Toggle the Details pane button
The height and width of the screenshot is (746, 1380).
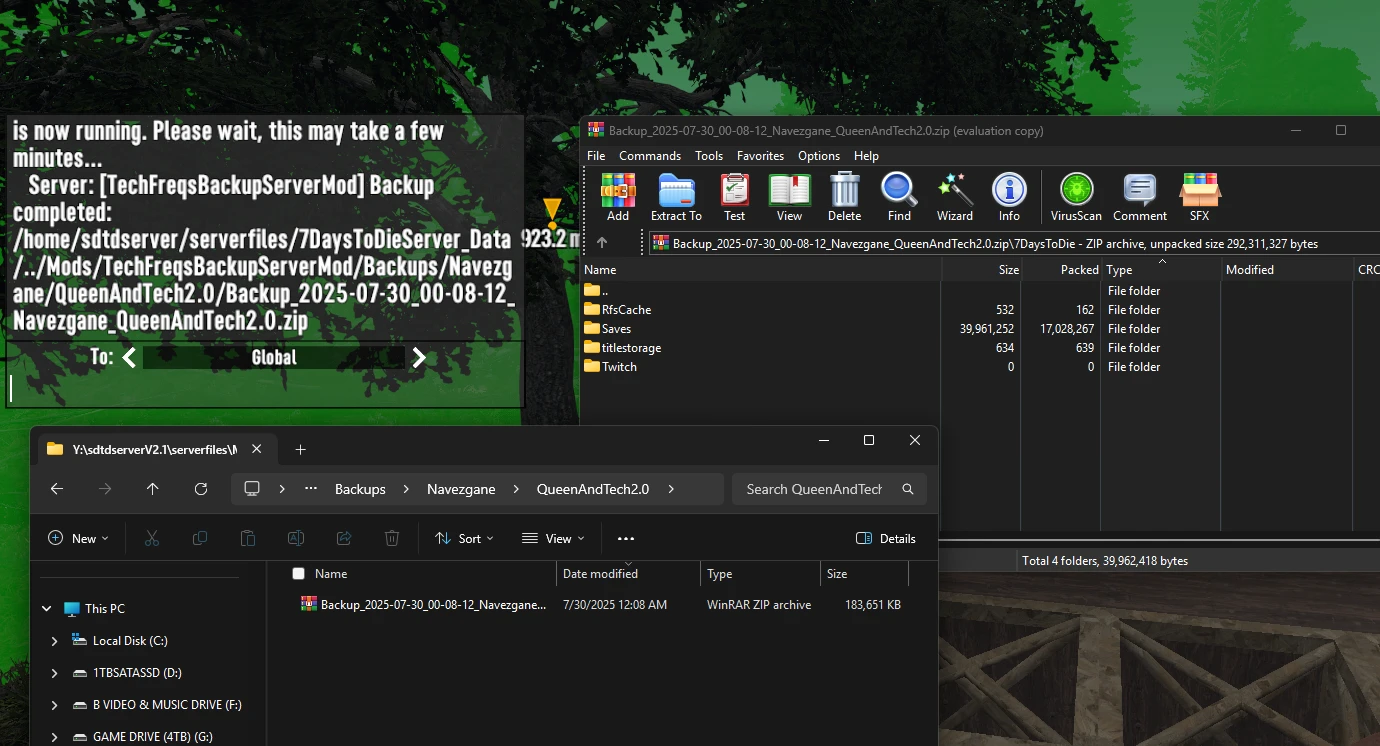pyautogui.click(x=886, y=538)
